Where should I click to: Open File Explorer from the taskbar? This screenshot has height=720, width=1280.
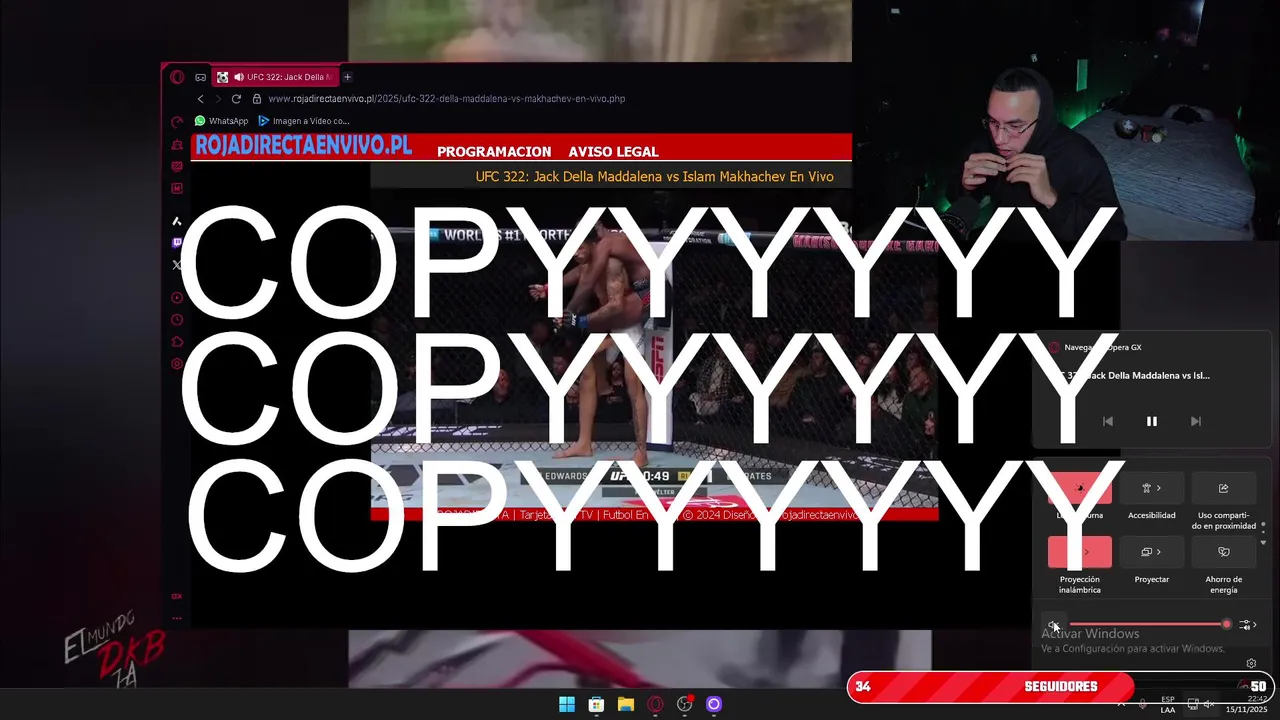(626, 704)
